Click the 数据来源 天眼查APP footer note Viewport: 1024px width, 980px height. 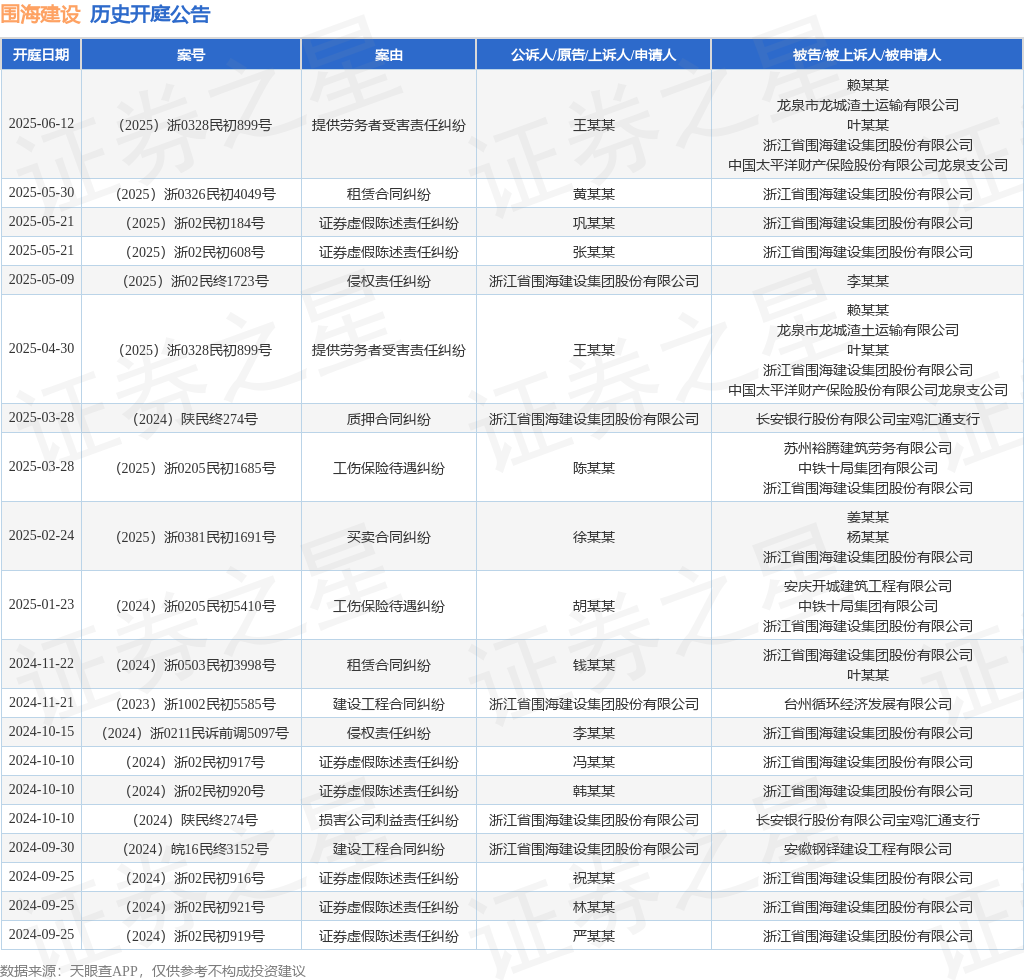(153, 971)
